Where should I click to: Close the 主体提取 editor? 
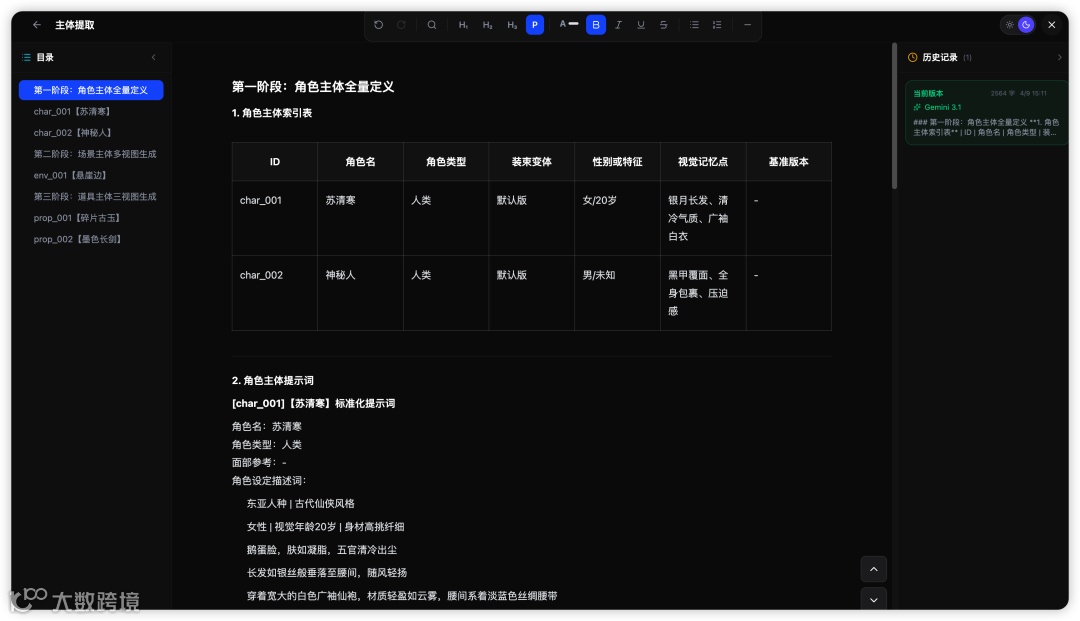pos(1052,25)
